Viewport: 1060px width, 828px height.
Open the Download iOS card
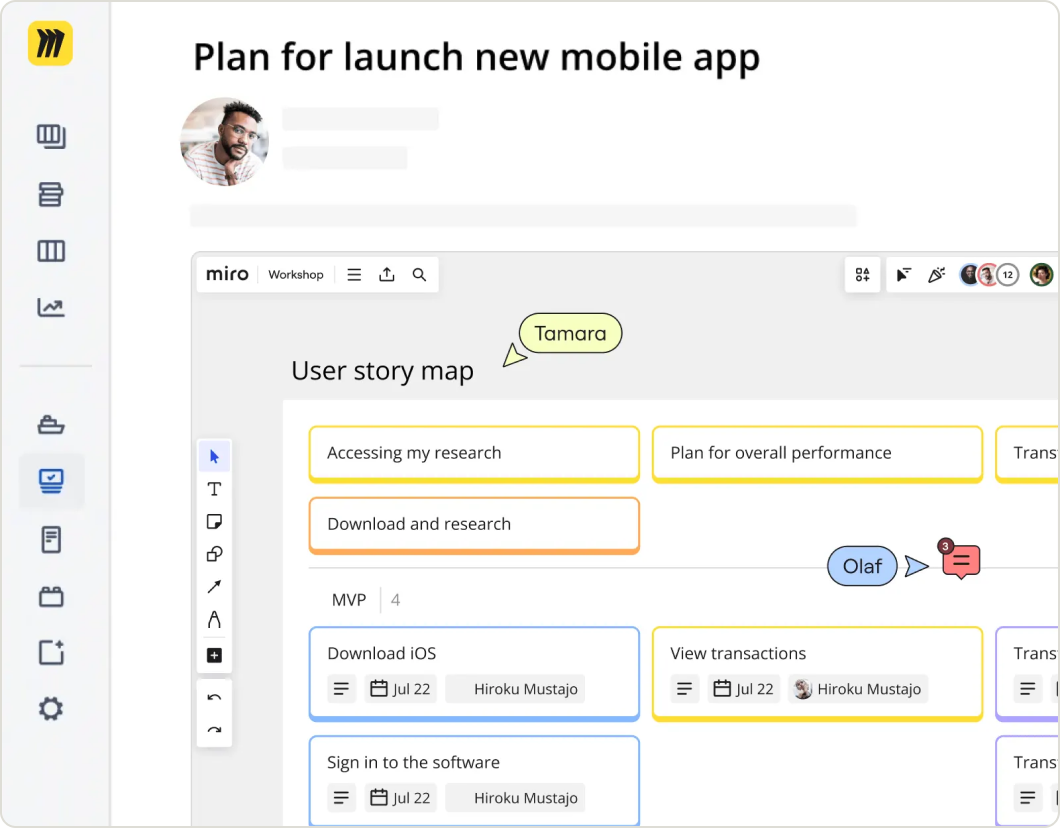(474, 673)
